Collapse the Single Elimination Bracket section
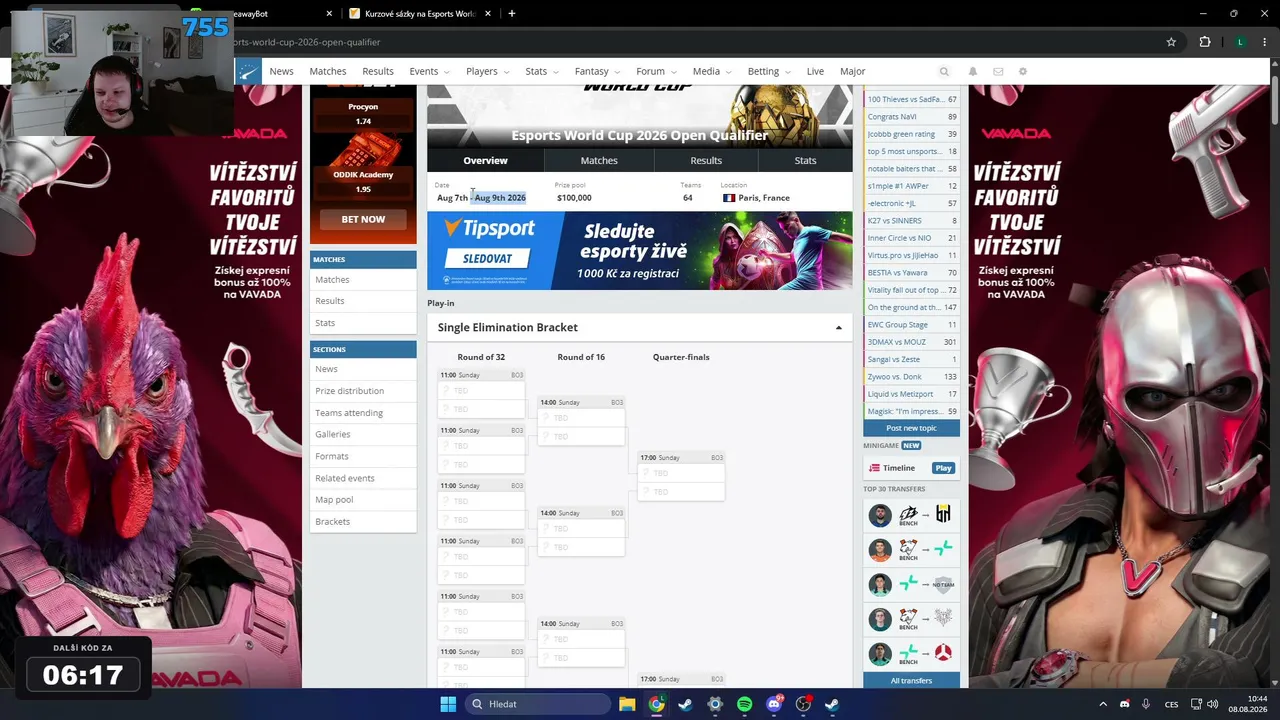 tap(838, 328)
